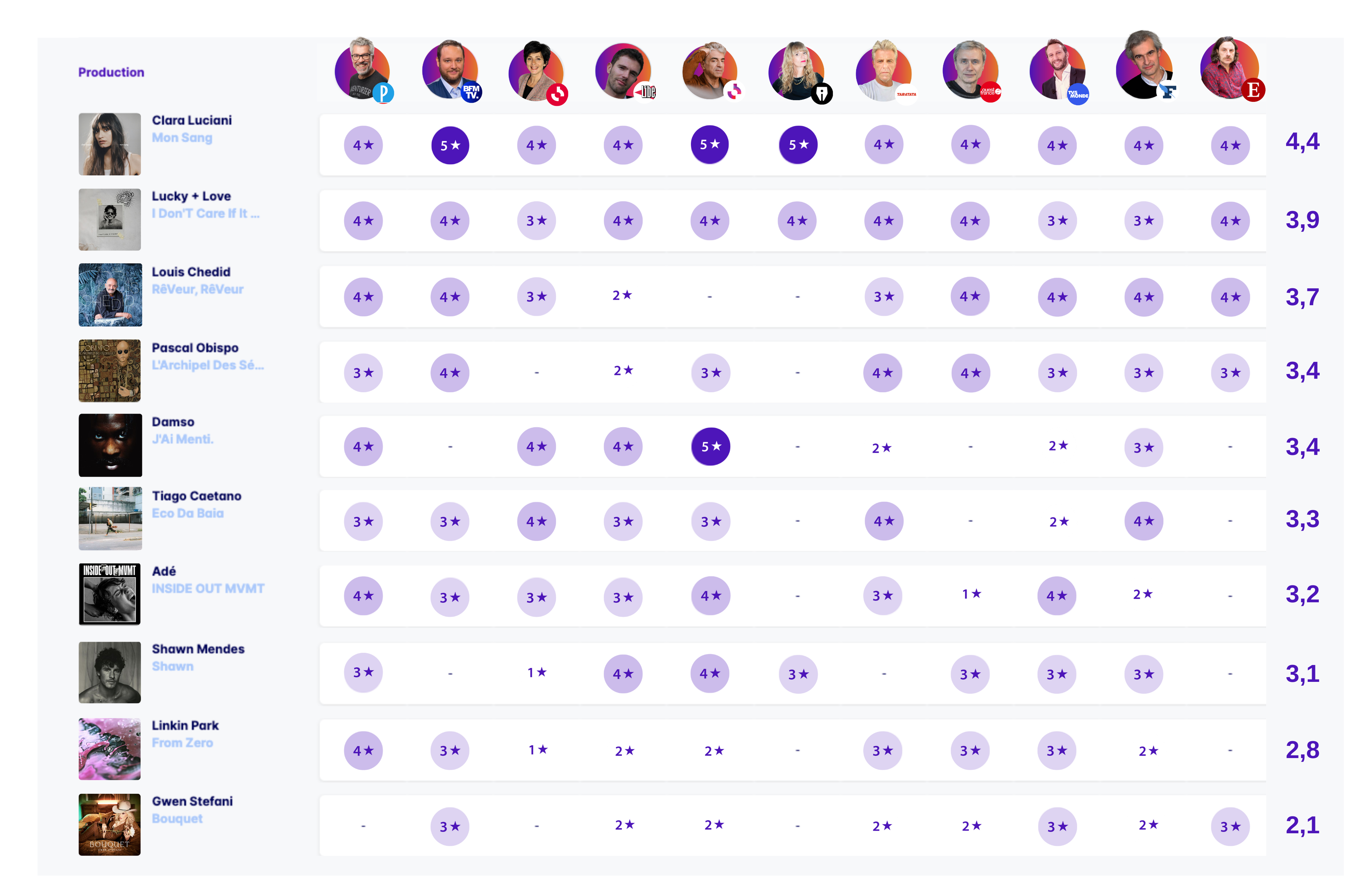
Task: Click the Louis Chedid artist name
Action: click(x=191, y=272)
